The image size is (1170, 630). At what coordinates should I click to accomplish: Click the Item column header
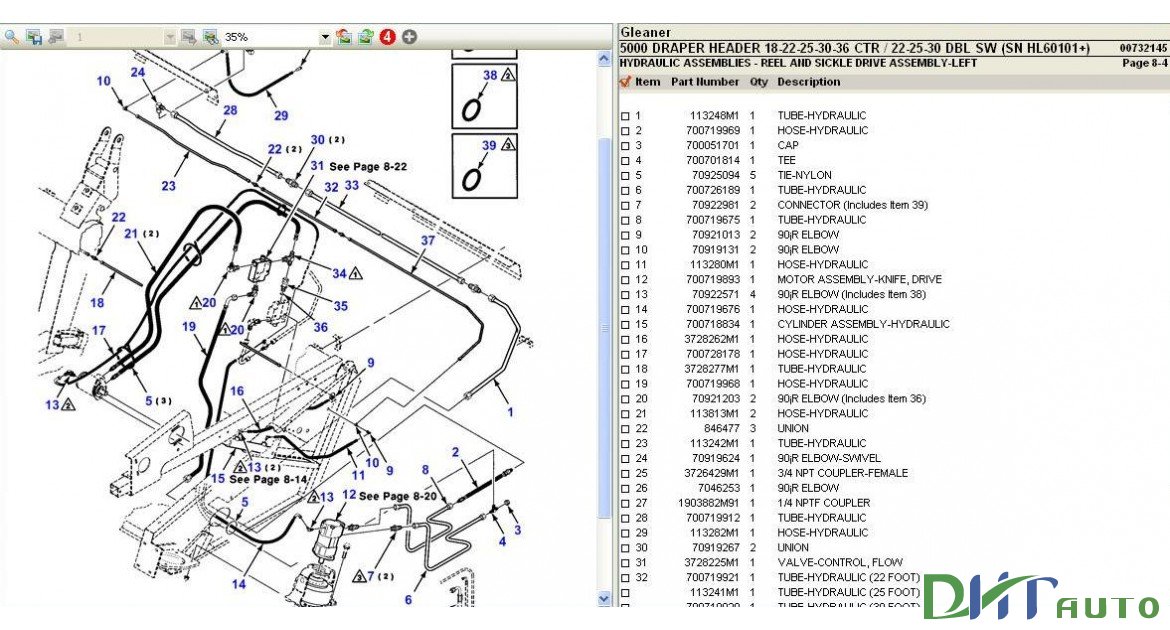click(648, 81)
